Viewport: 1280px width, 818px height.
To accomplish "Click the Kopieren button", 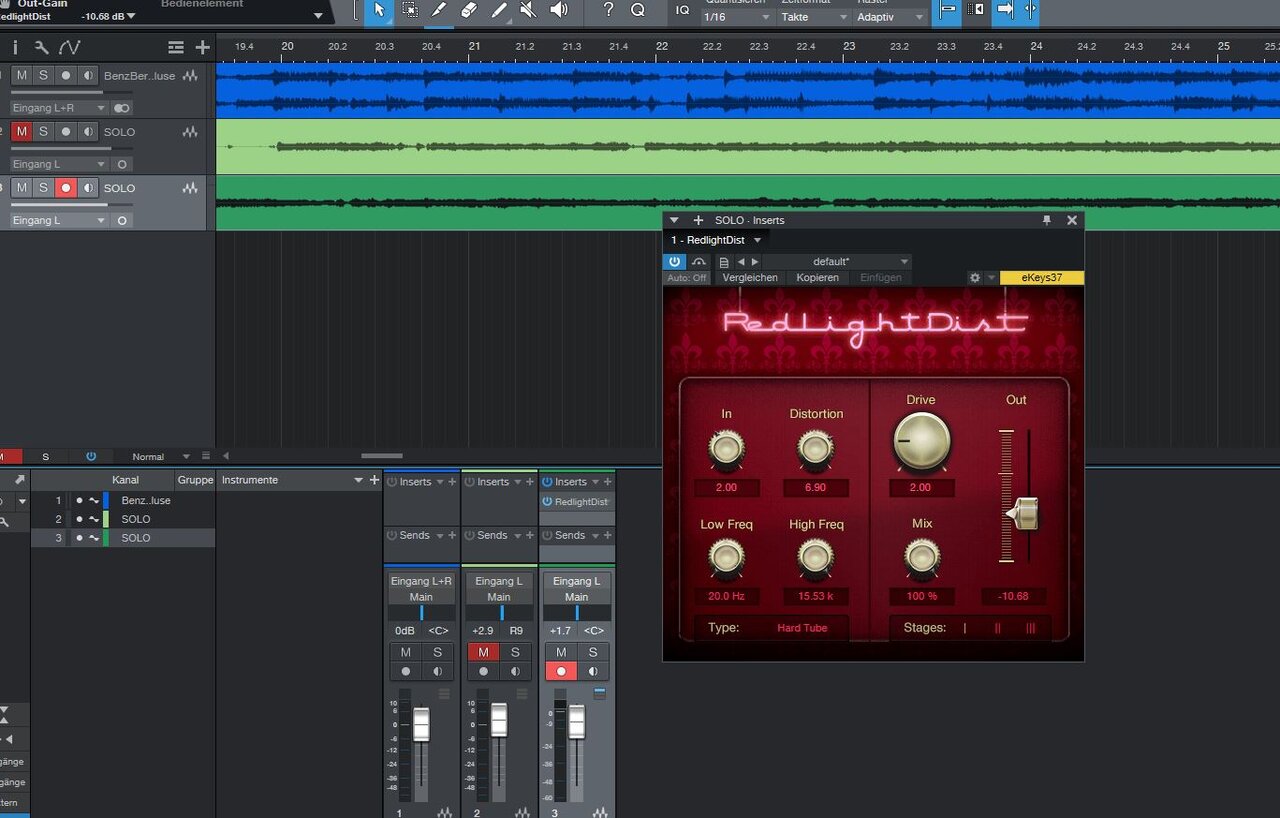I will [x=818, y=278].
